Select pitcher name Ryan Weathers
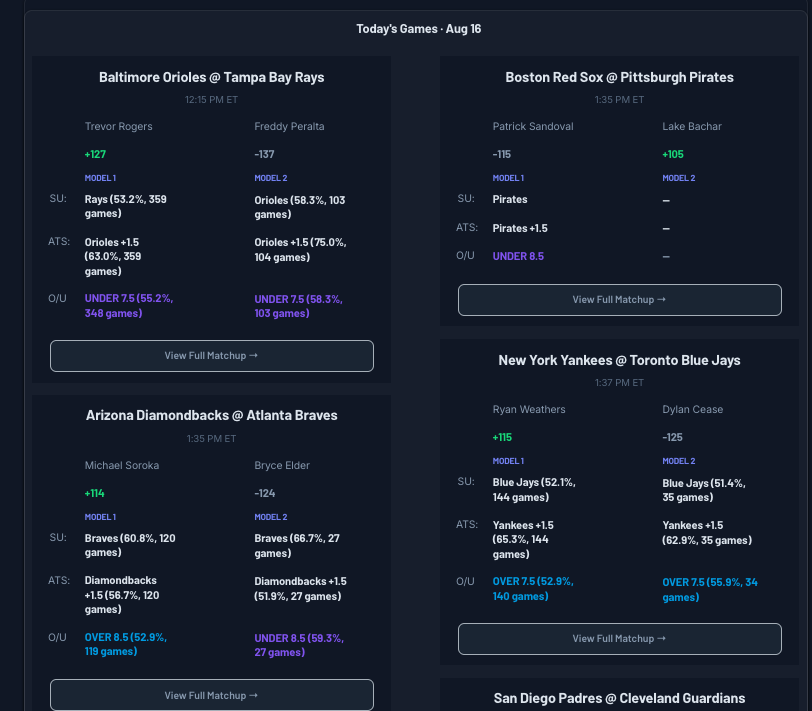 tap(529, 410)
